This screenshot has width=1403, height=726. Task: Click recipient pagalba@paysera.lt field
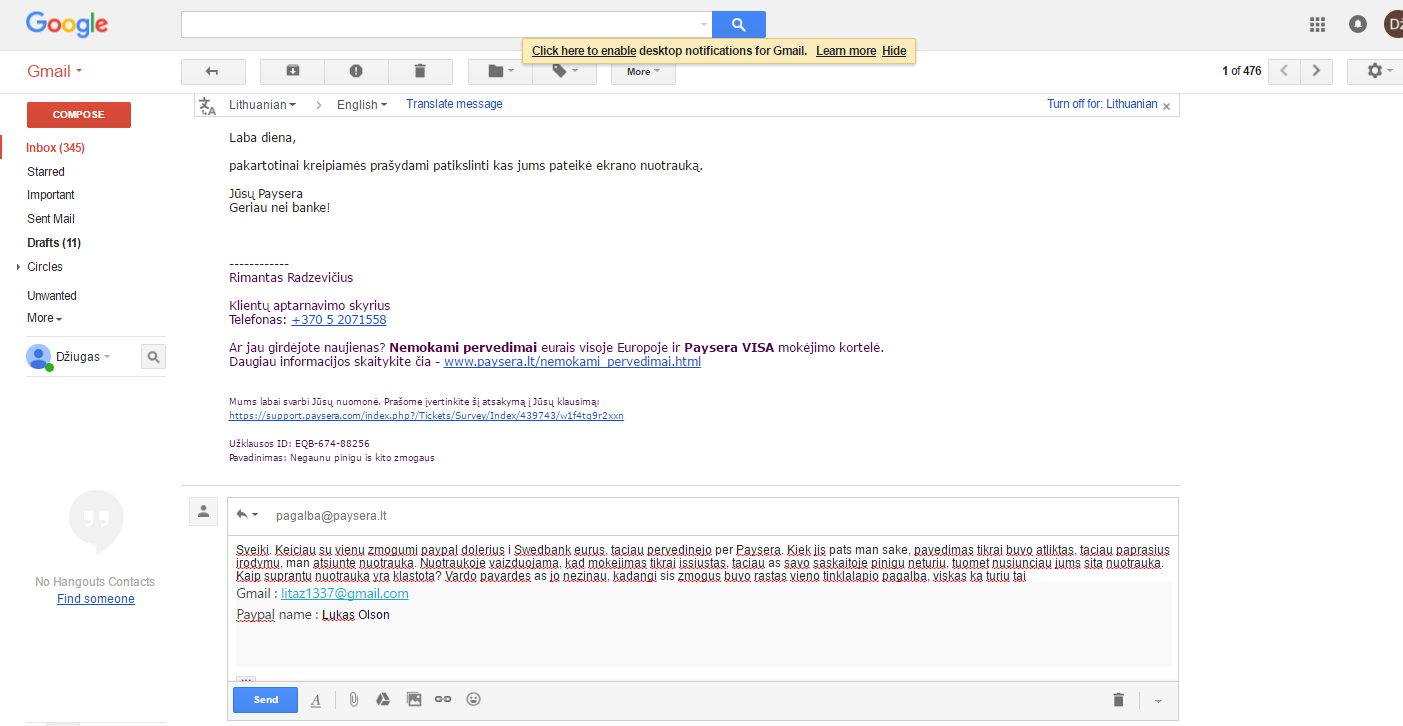click(x=331, y=516)
